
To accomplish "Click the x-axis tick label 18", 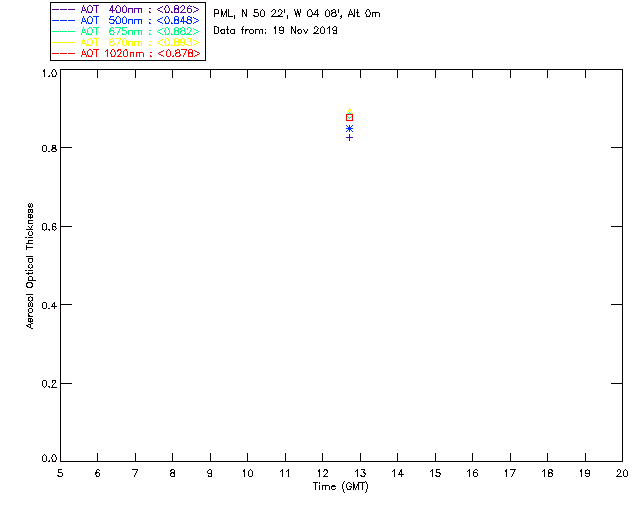I will pos(547,473).
